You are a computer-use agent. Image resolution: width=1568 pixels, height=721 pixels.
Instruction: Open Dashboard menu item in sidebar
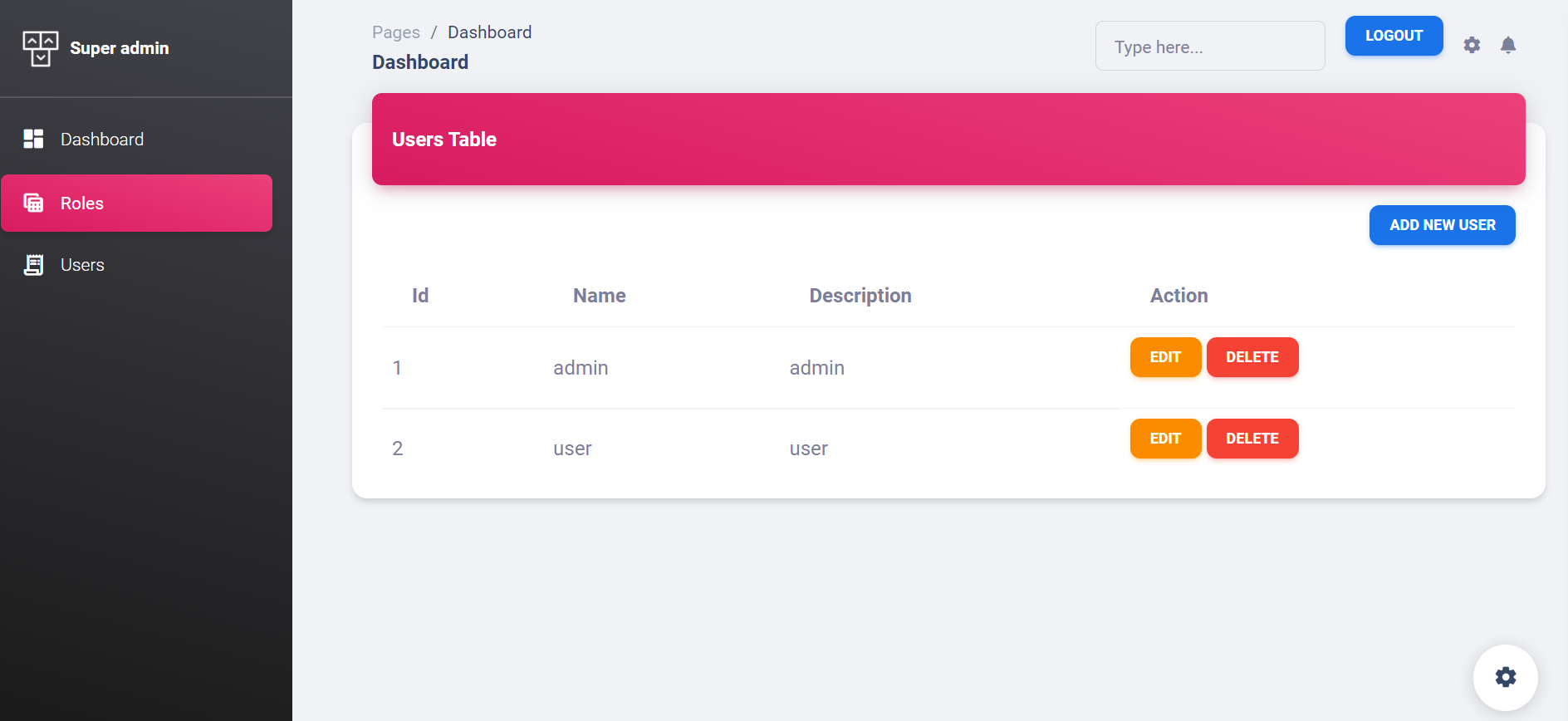pyautogui.click(x=136, y=139)
